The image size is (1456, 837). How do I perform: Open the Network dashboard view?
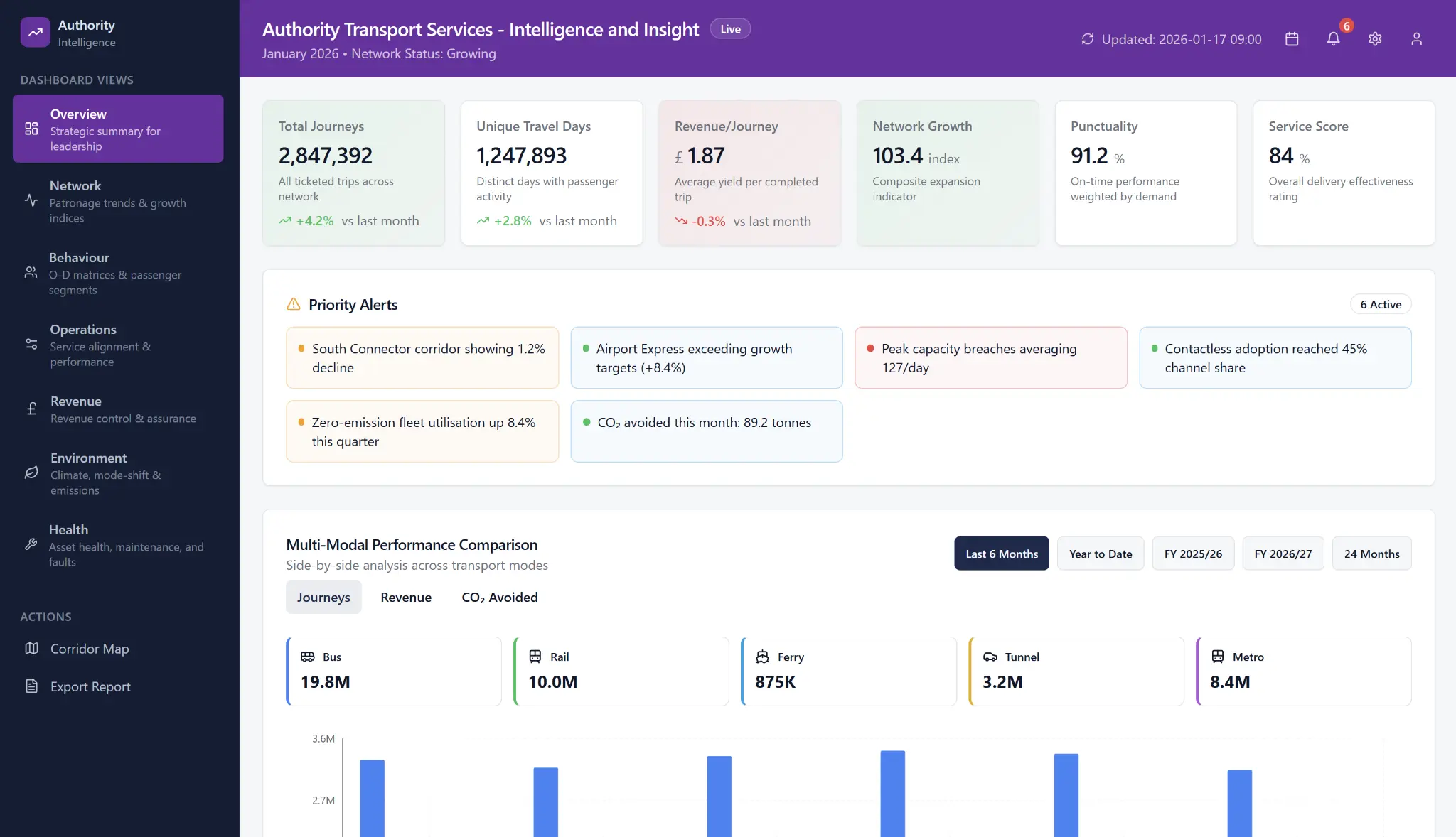[117, 201]
